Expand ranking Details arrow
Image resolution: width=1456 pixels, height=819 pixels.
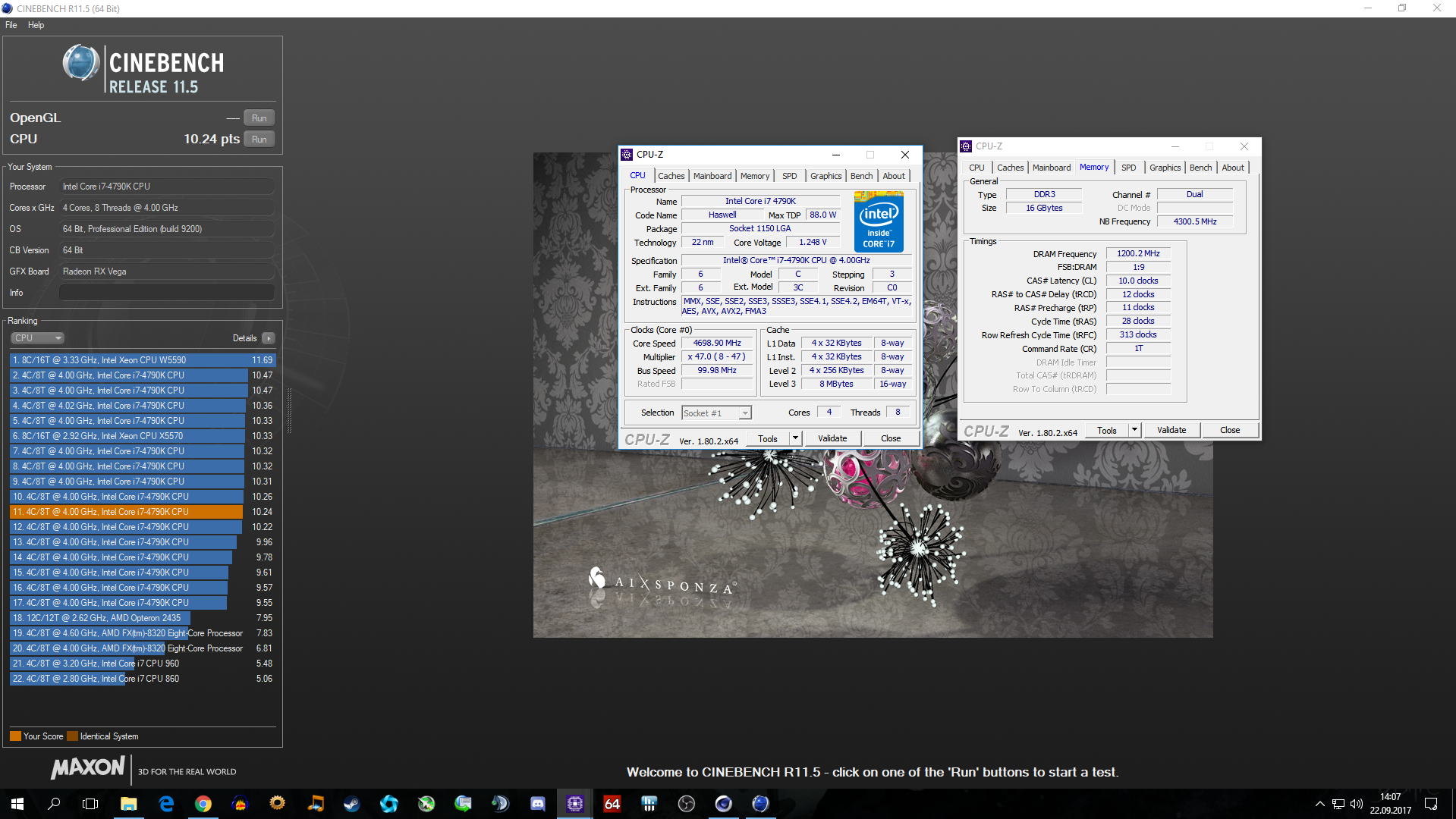(269, 338)
